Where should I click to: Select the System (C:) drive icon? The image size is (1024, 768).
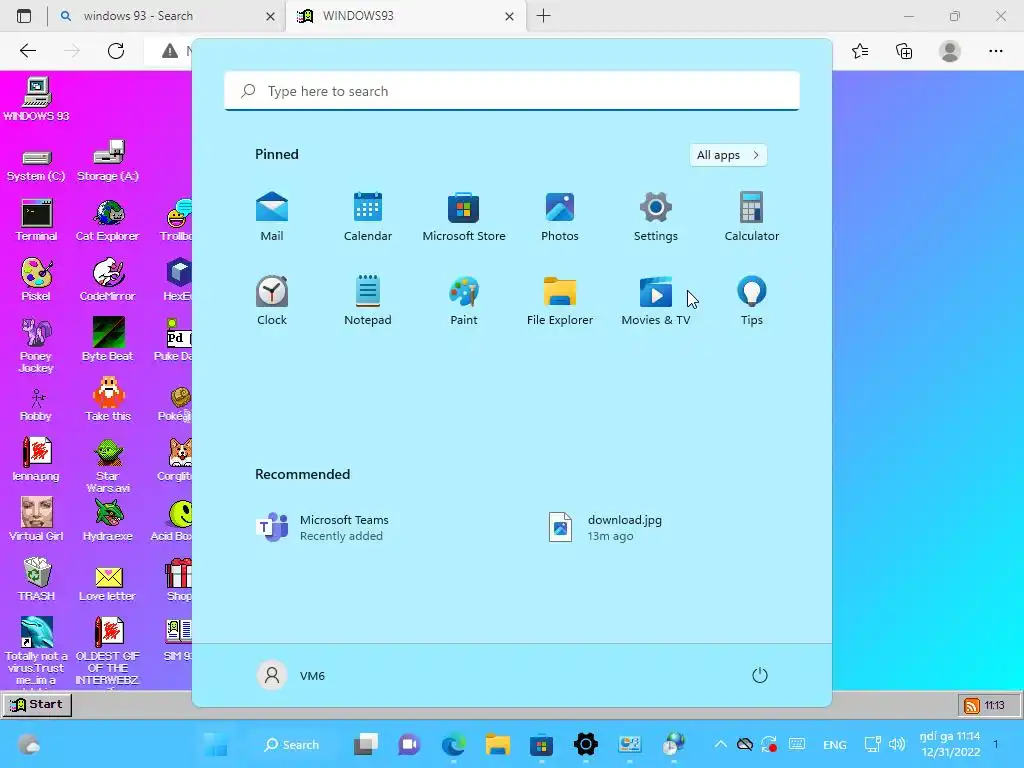36,165
